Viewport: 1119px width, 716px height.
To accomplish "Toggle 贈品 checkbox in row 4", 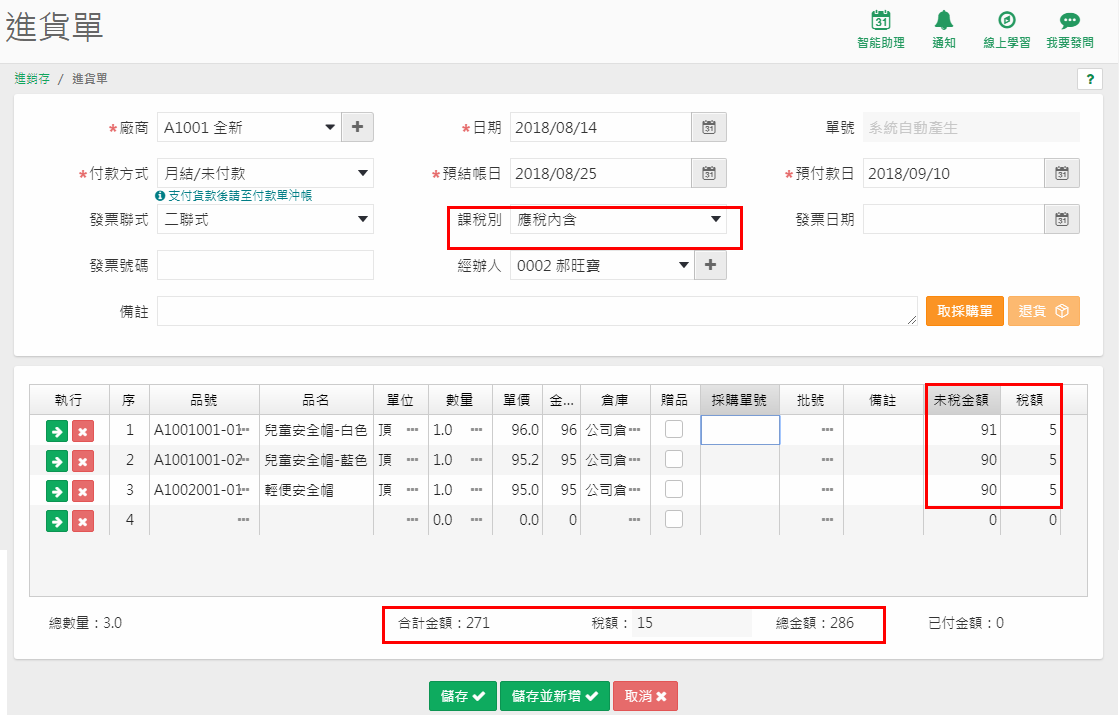I will 674,519.
